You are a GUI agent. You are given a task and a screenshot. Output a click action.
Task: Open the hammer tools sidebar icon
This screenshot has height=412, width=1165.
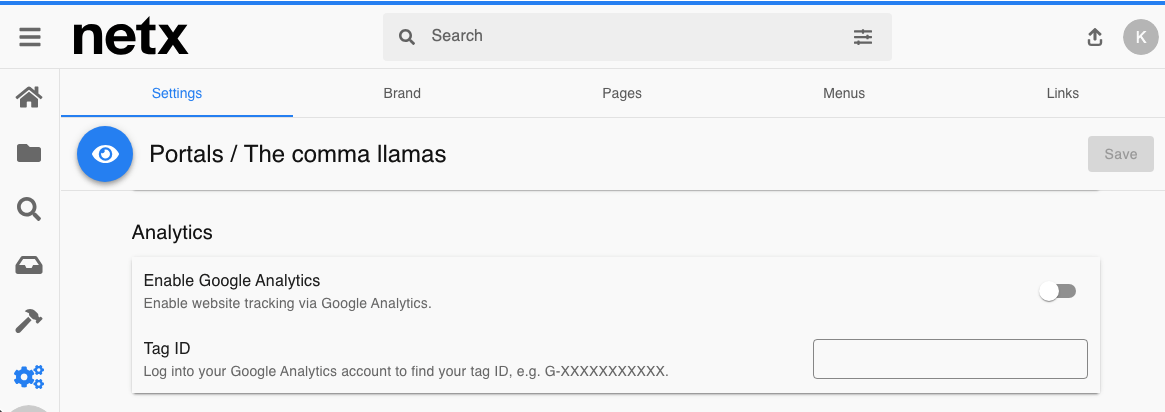(29, 321)
